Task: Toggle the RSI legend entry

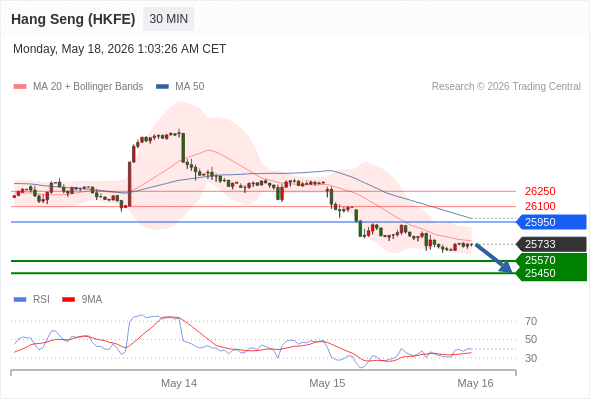Action: (x=31, y=300)
